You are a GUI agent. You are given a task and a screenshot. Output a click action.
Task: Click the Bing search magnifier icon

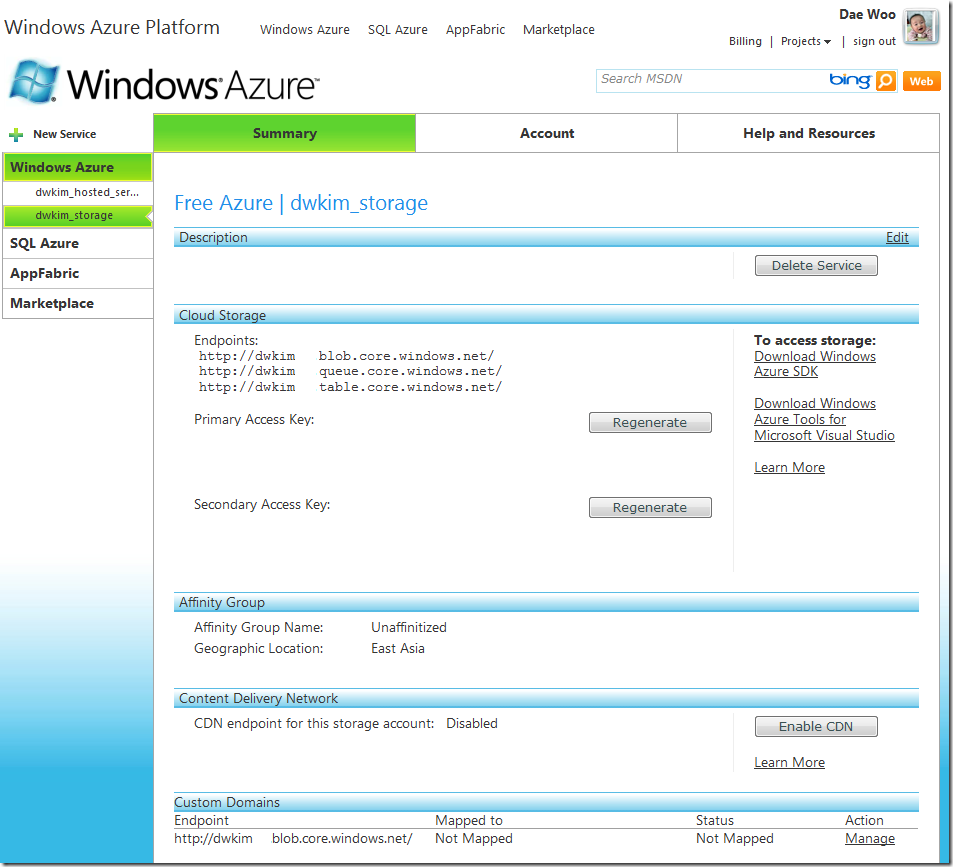click(x=886, y=80)
